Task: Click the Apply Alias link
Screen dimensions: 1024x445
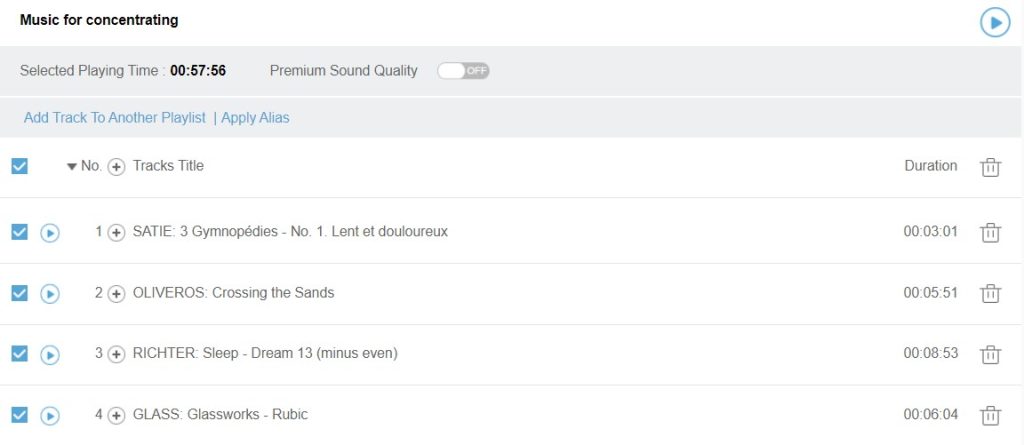Action: 255,118
